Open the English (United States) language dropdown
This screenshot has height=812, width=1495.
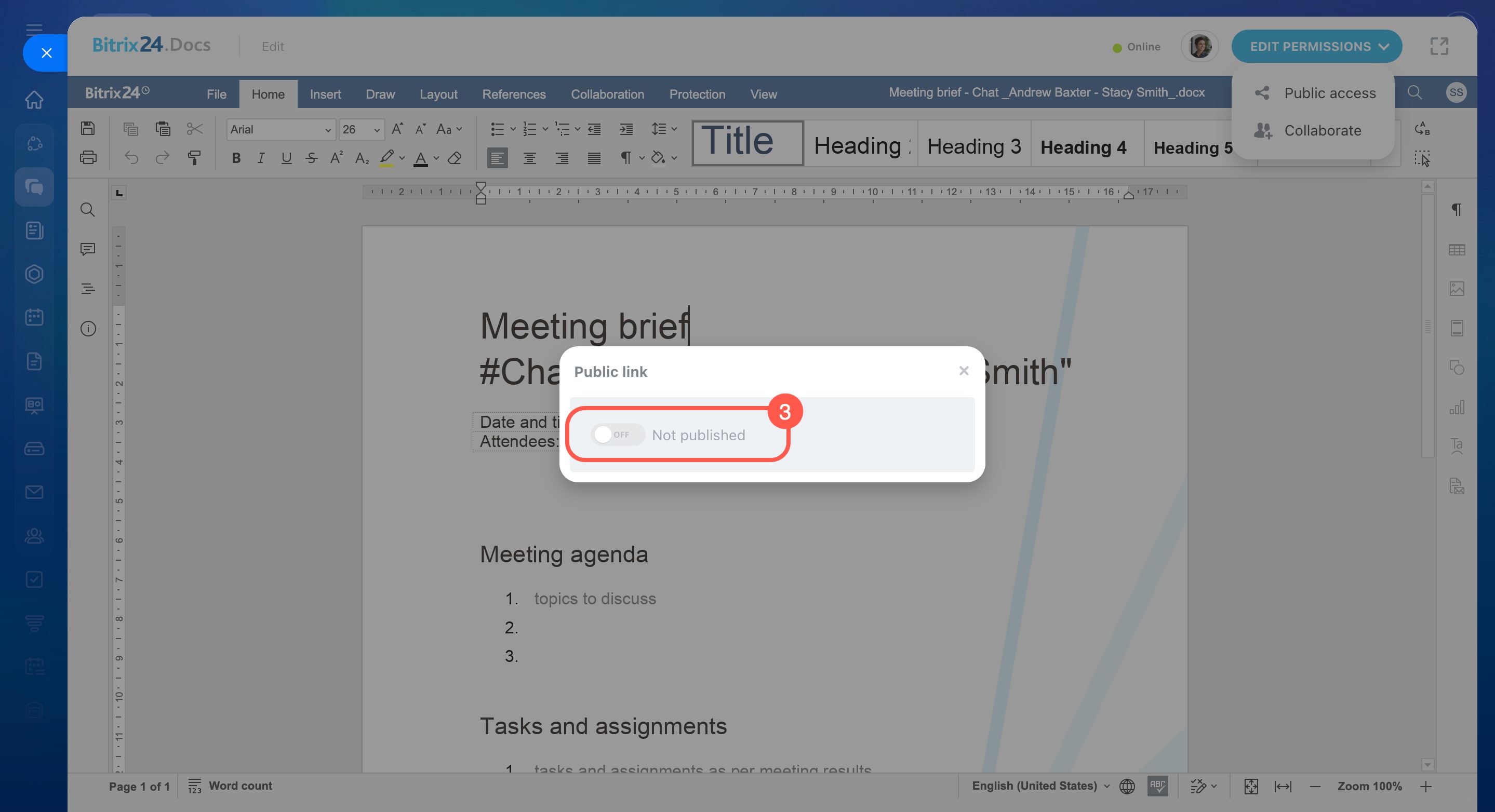click(1040, 786)
